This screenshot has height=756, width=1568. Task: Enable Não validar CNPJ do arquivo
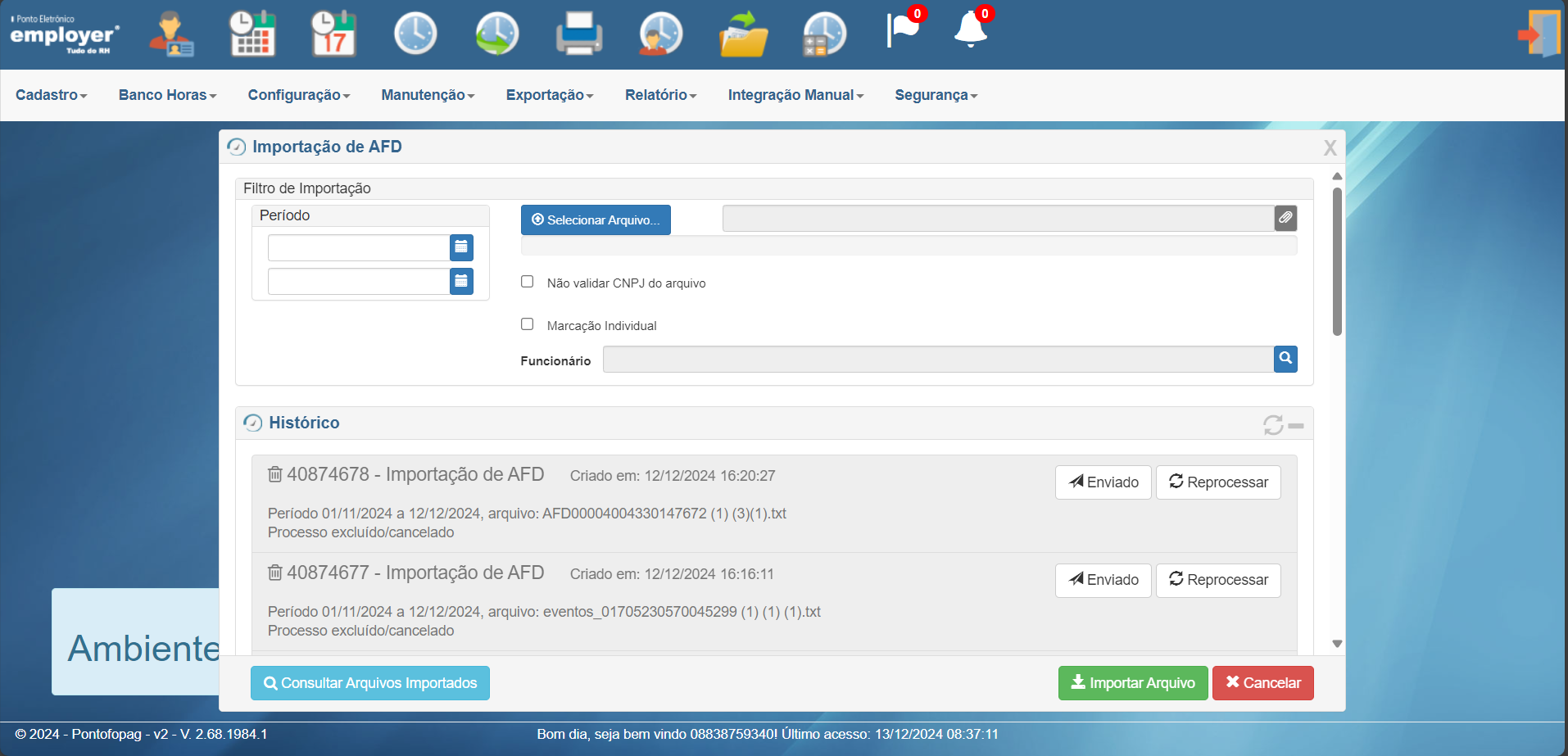point(527,281)
